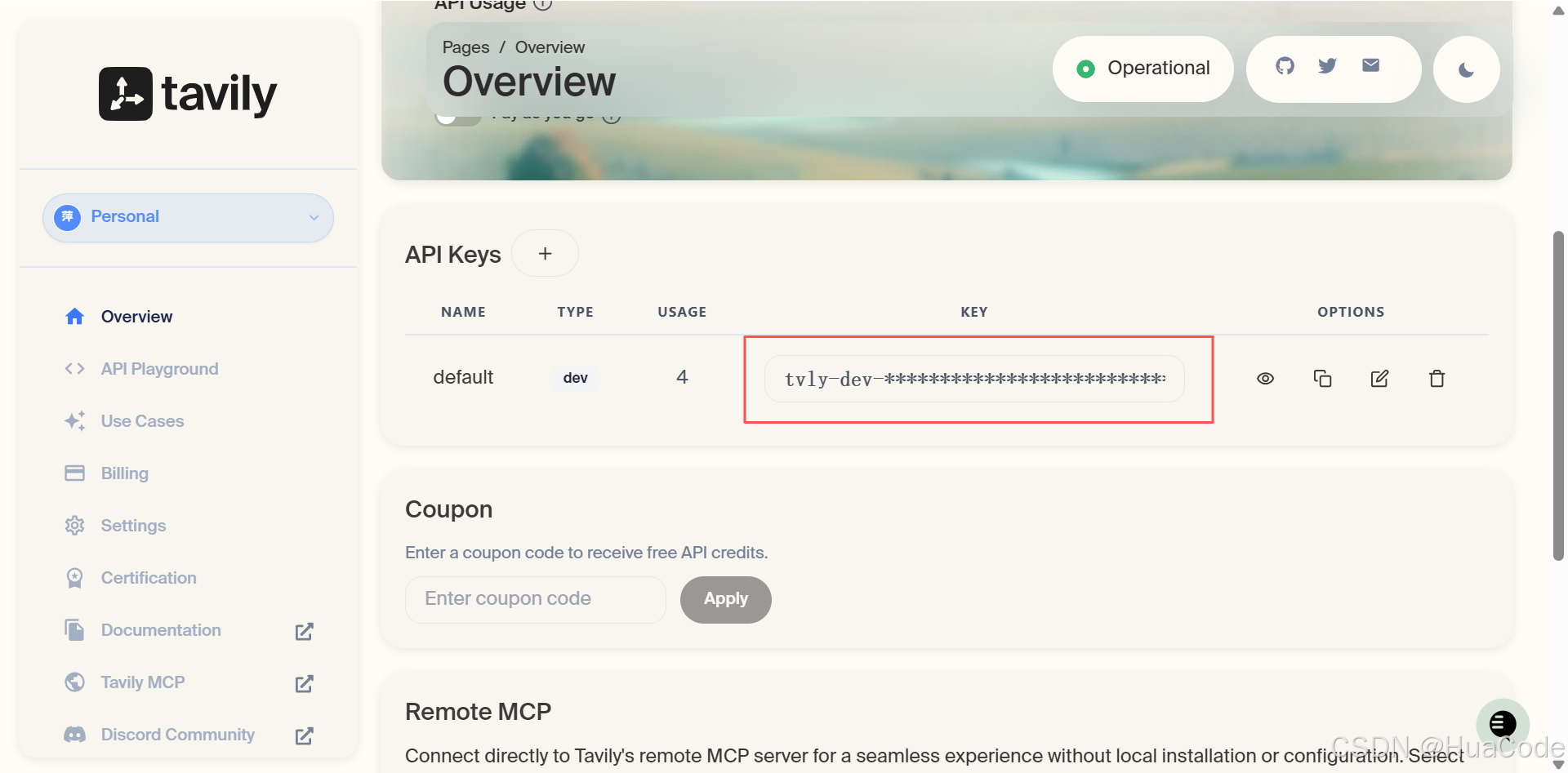The image size is (1568, 773).
Task: Click the usage value '4'
Action: click(x=682, y=377)
